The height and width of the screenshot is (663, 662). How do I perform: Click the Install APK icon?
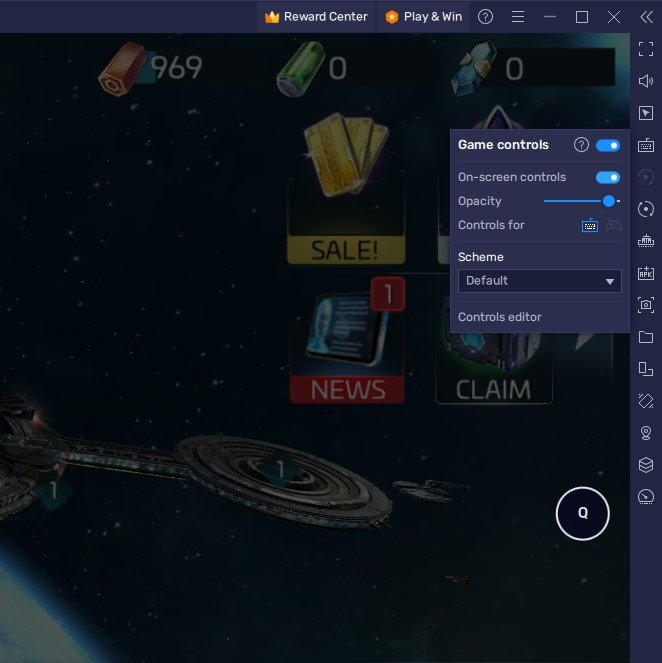[x=646, y=273]
